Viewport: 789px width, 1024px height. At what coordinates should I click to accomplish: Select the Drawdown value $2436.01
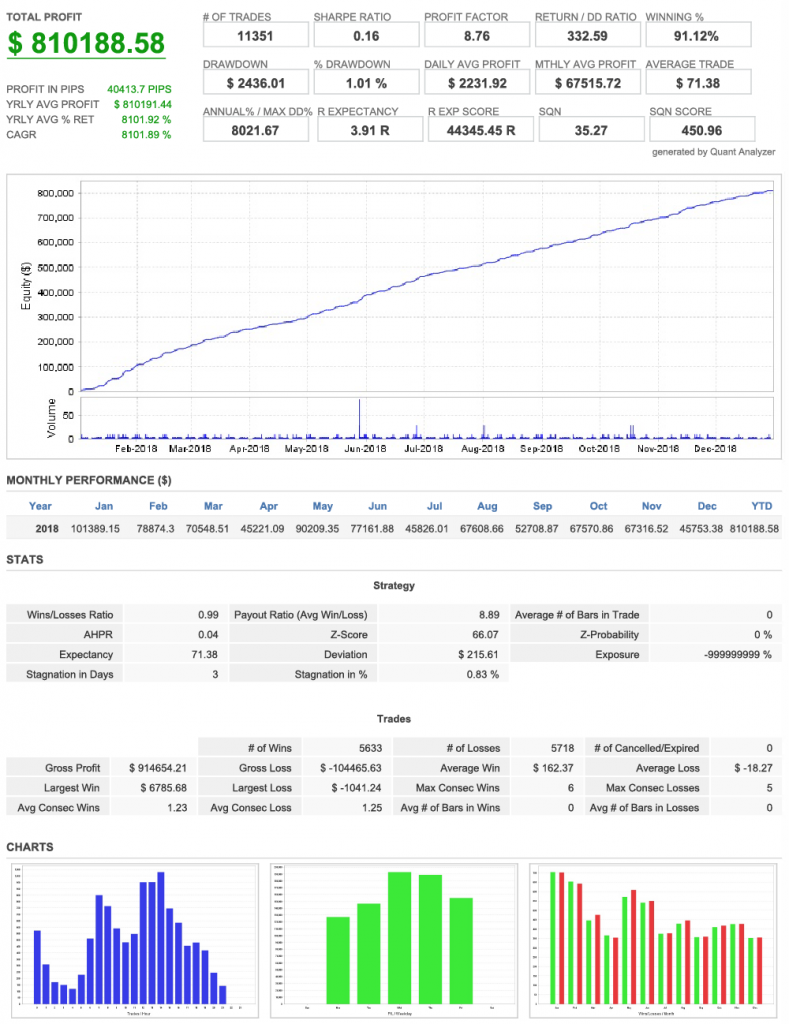(254, 83)
